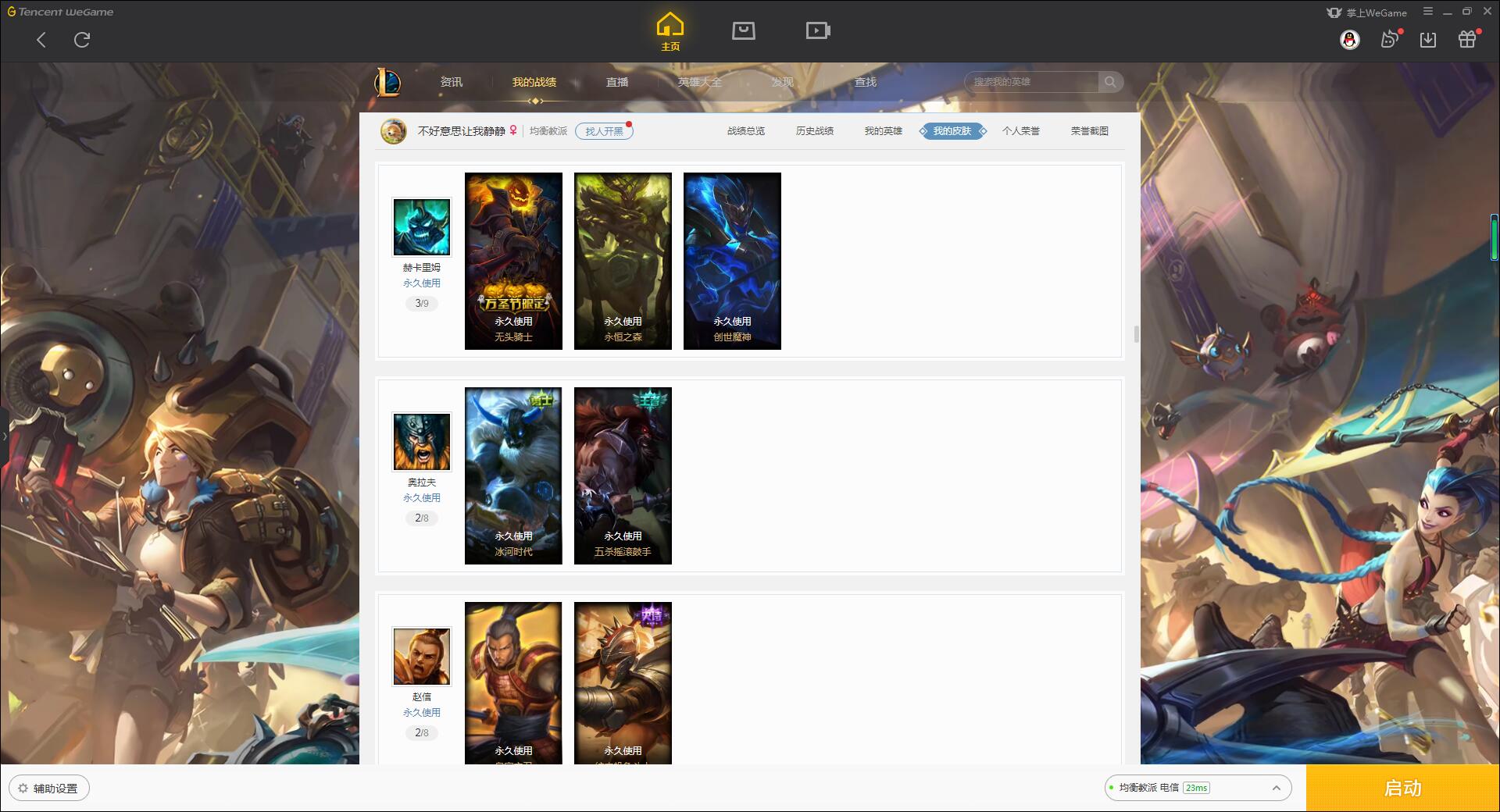
Task: Click the 23ms latency indicator
Action: [1196, 788]
